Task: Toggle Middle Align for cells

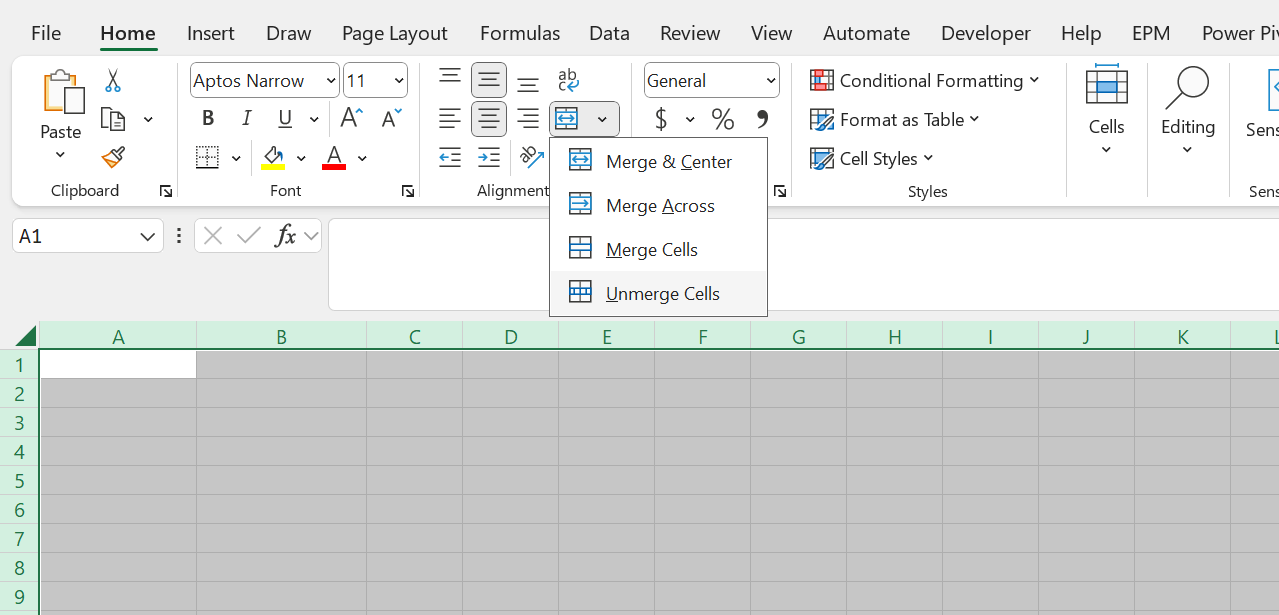Action: pos(489,80)
